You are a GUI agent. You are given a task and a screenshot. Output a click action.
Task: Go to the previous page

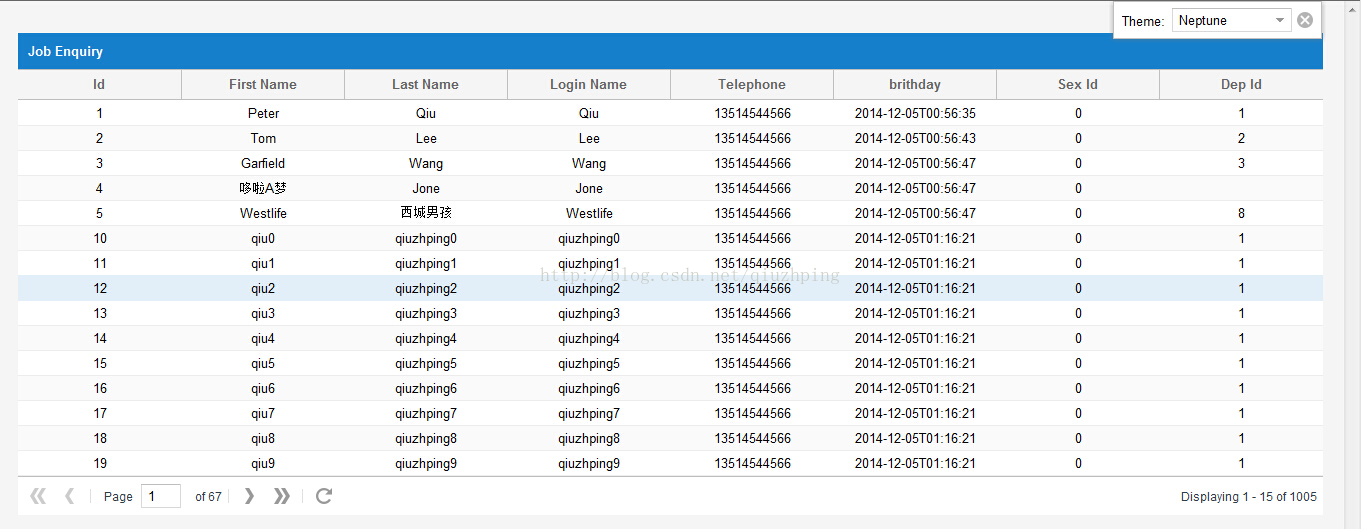click(x=69, y=496)
